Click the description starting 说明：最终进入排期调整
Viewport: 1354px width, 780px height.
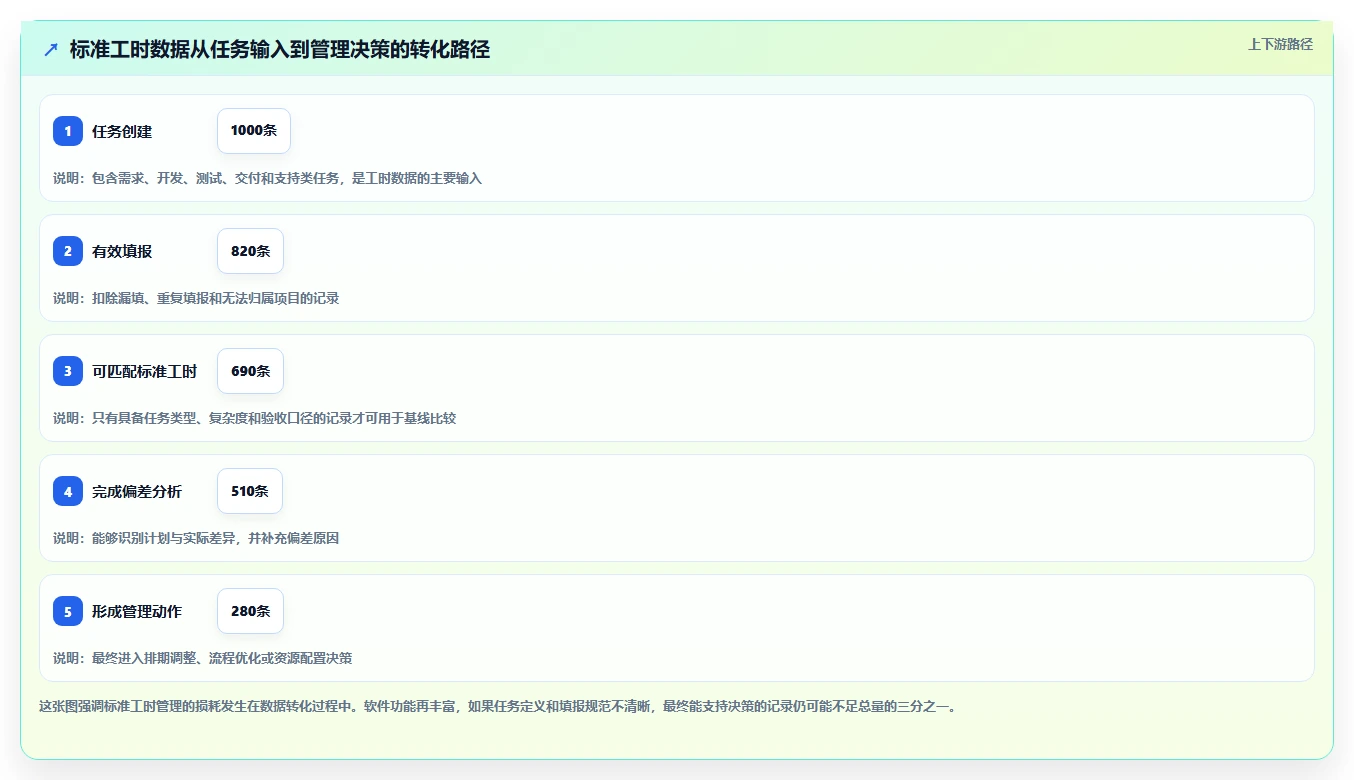click(202, 658)
